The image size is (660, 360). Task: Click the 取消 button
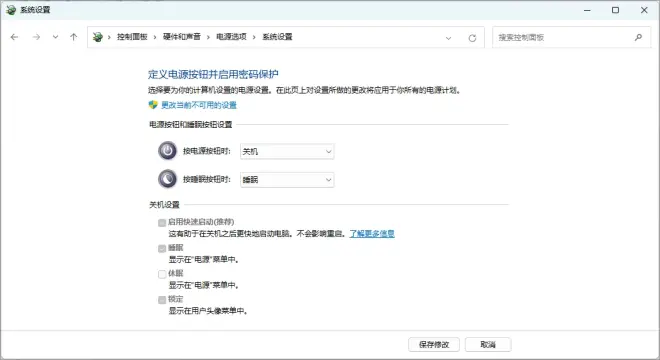point(488,344)
